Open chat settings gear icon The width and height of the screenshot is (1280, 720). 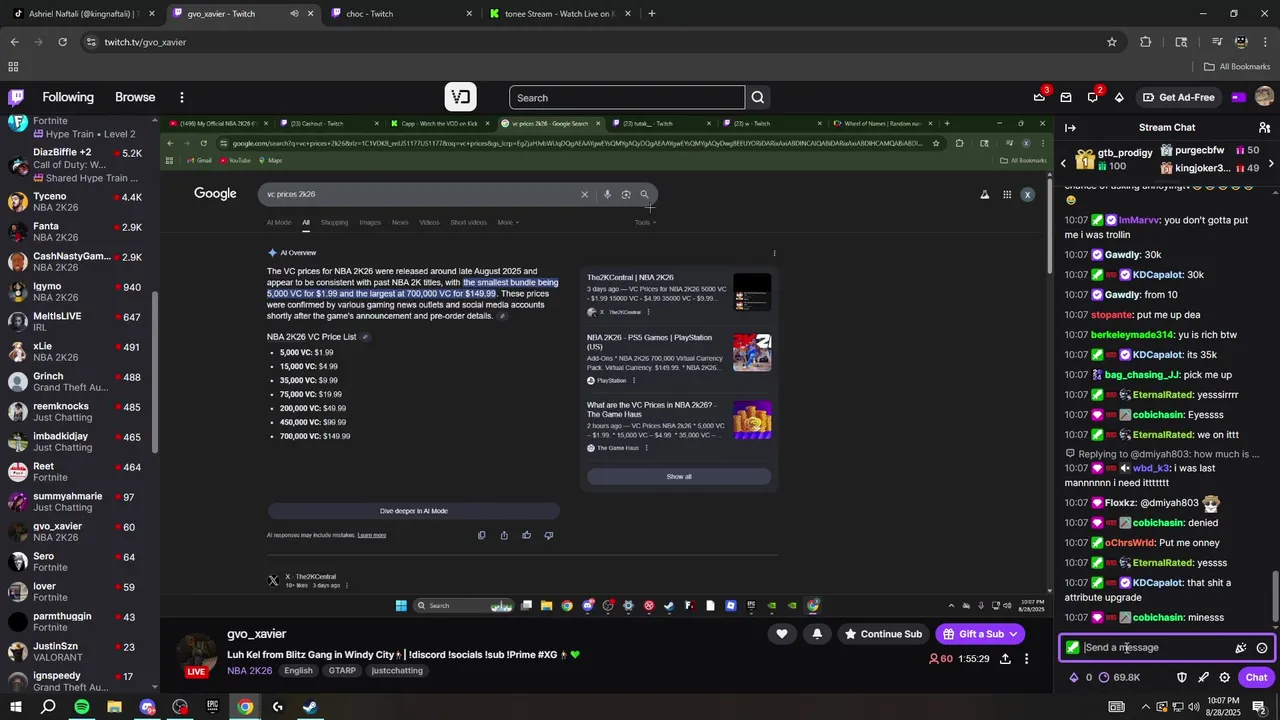tap(1224, 677)
